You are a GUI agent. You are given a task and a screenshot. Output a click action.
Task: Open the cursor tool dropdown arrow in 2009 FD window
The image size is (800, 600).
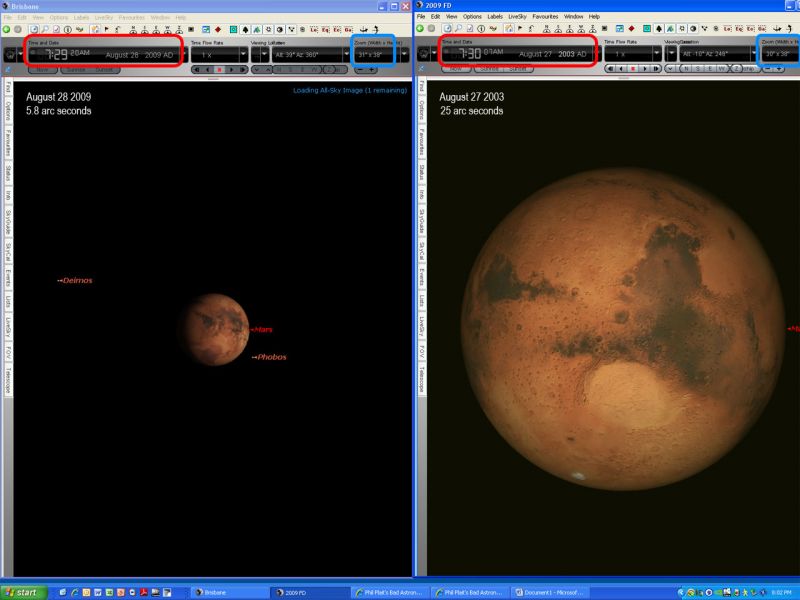tap(434, 53)
